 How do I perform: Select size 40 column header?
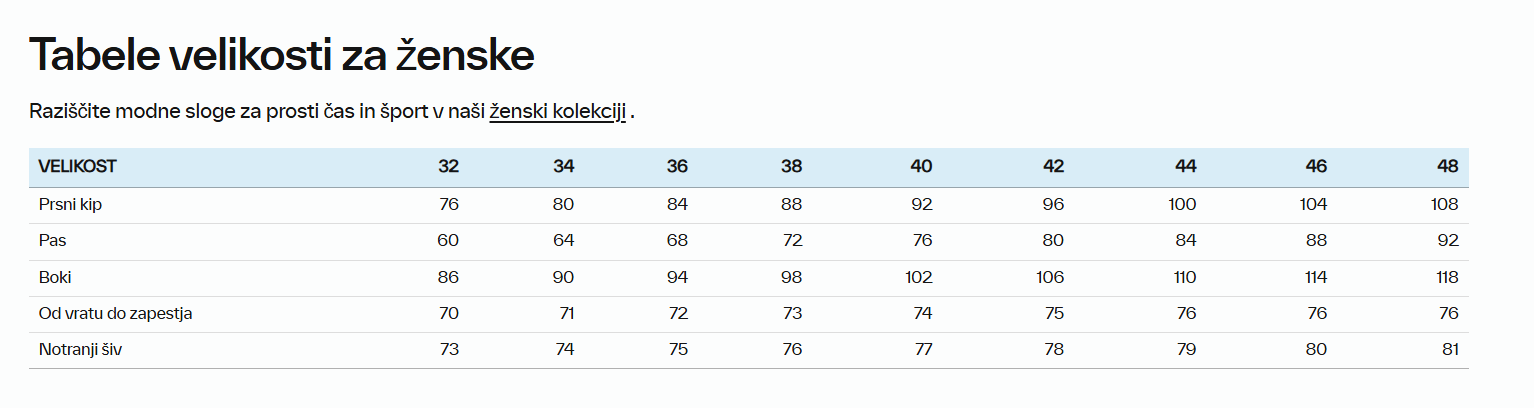(x=921, y=167)
